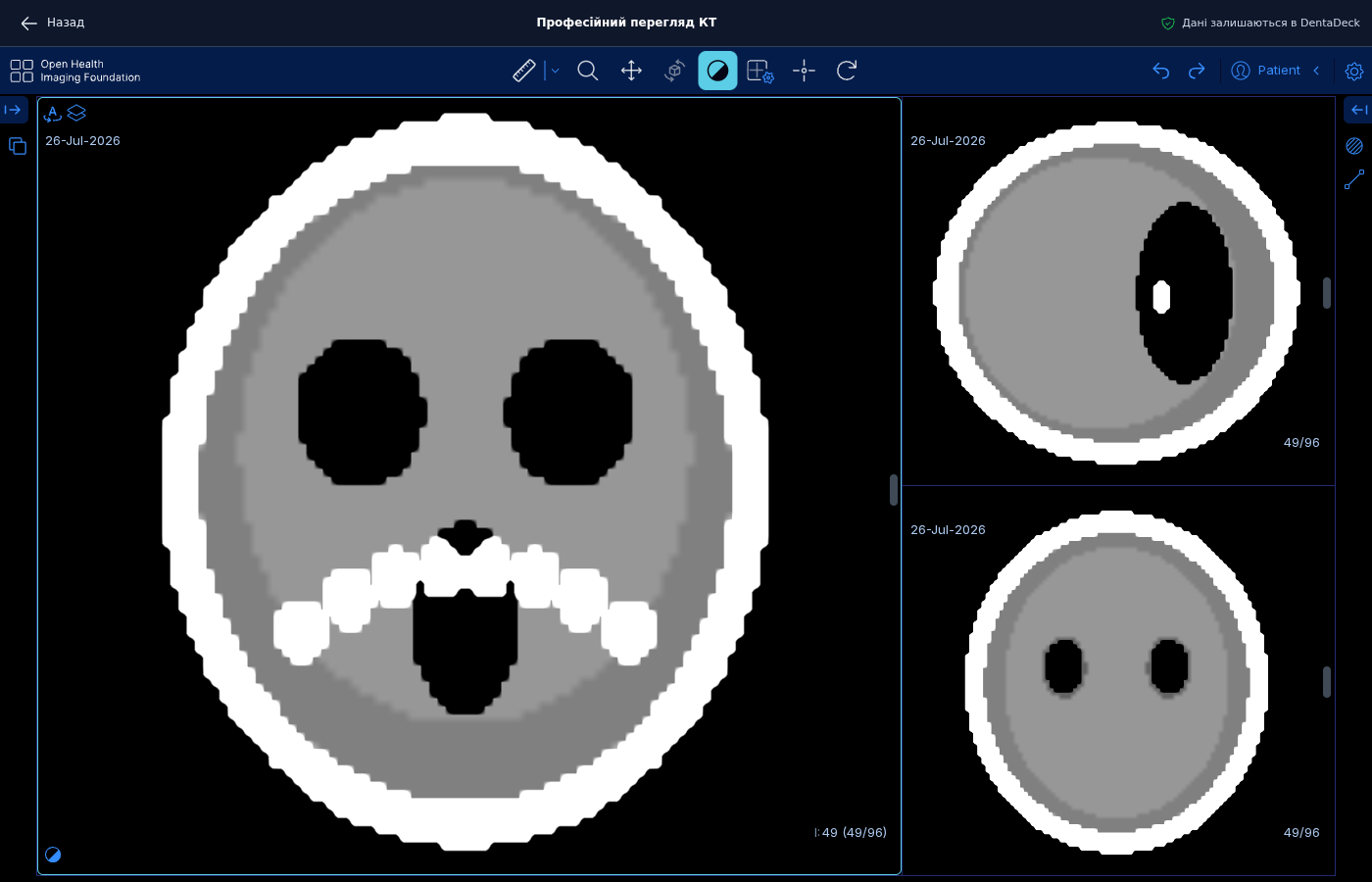The height and width of the screenshot is (882, 1372).
Task: Click the layers icon in main viewport
Action: pyautogui.click(x=76, y=114)
